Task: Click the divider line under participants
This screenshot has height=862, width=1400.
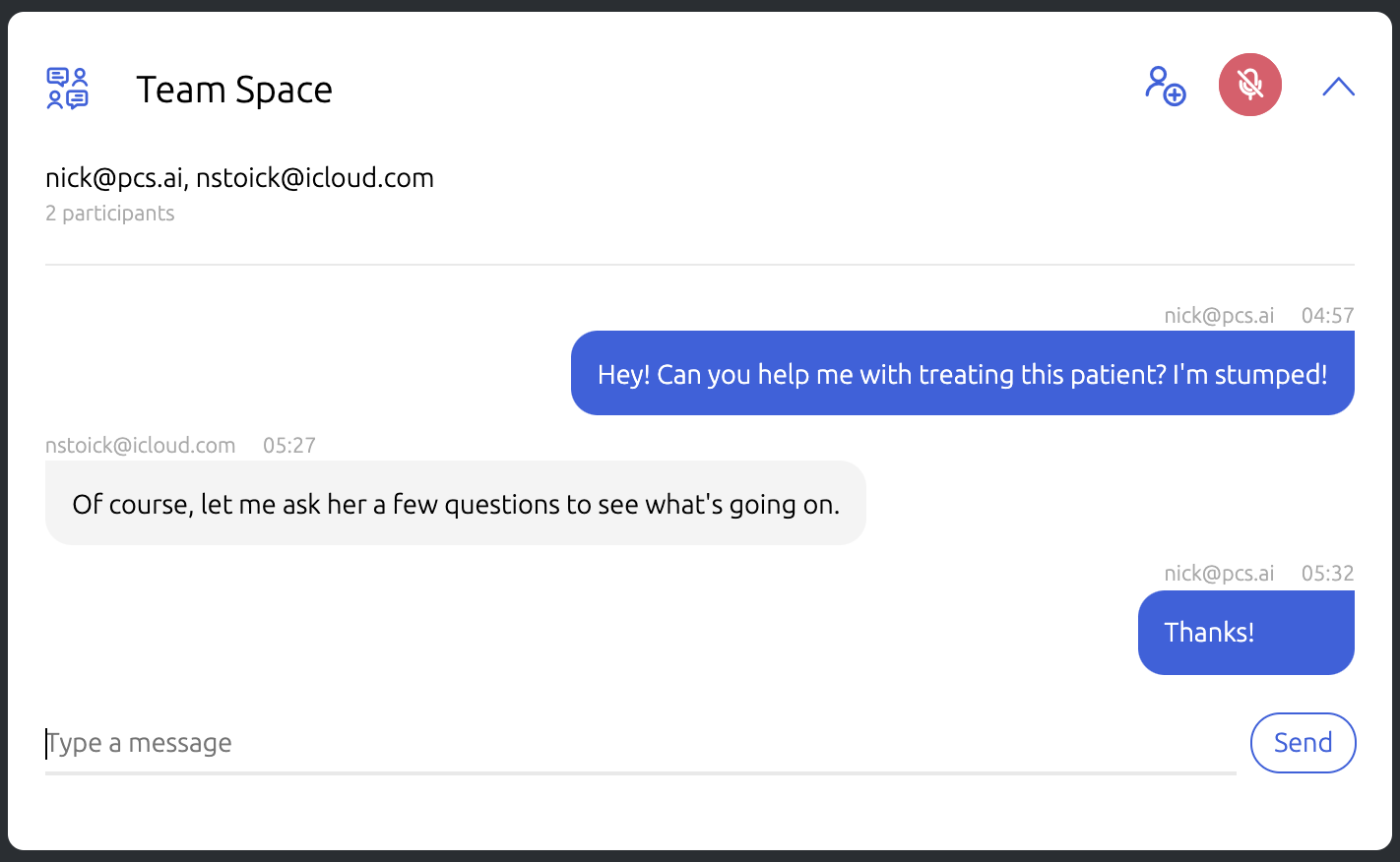Action: (x=700, y=265)
